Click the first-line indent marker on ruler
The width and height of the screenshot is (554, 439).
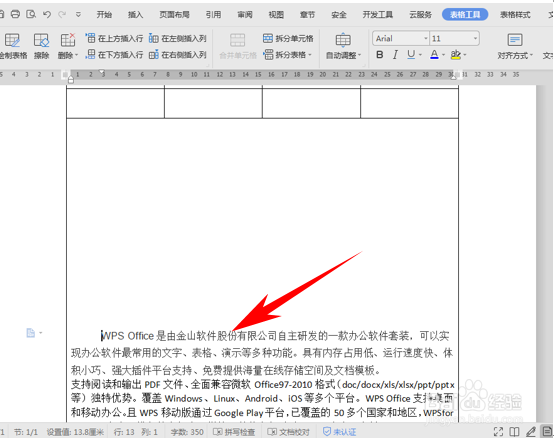point(102,72)
